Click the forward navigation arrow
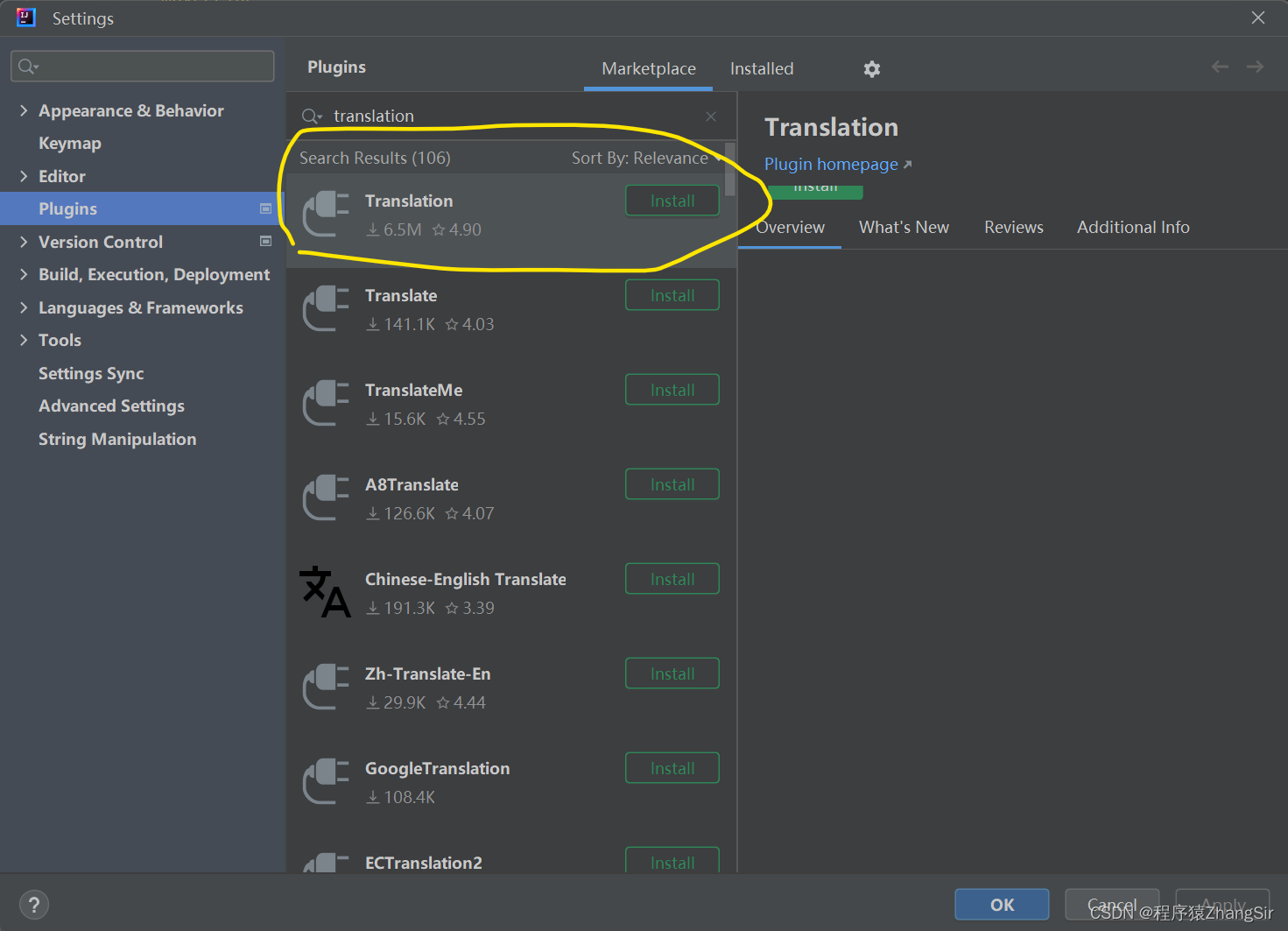The height and width of the screenshot is (931, 1288). coord(1255,67)
